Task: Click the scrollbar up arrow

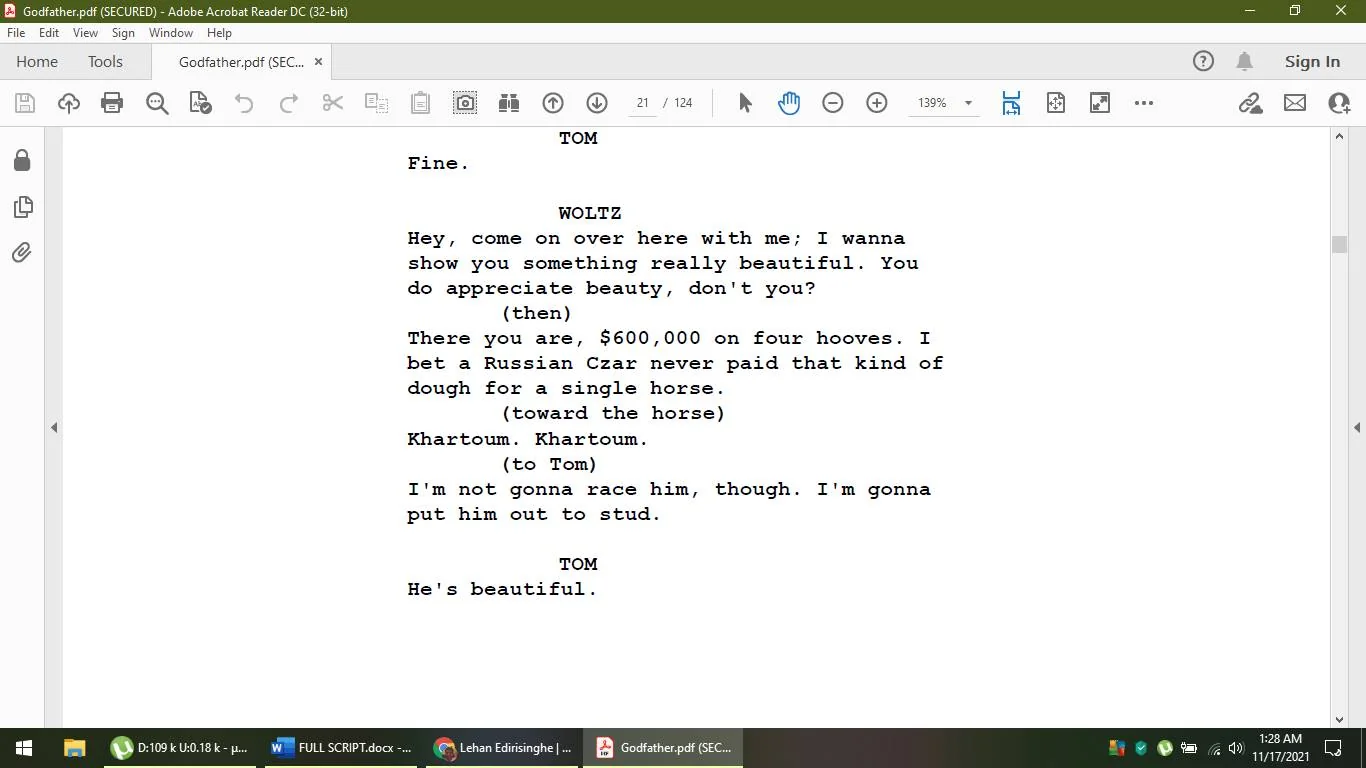Action: 1339,136
